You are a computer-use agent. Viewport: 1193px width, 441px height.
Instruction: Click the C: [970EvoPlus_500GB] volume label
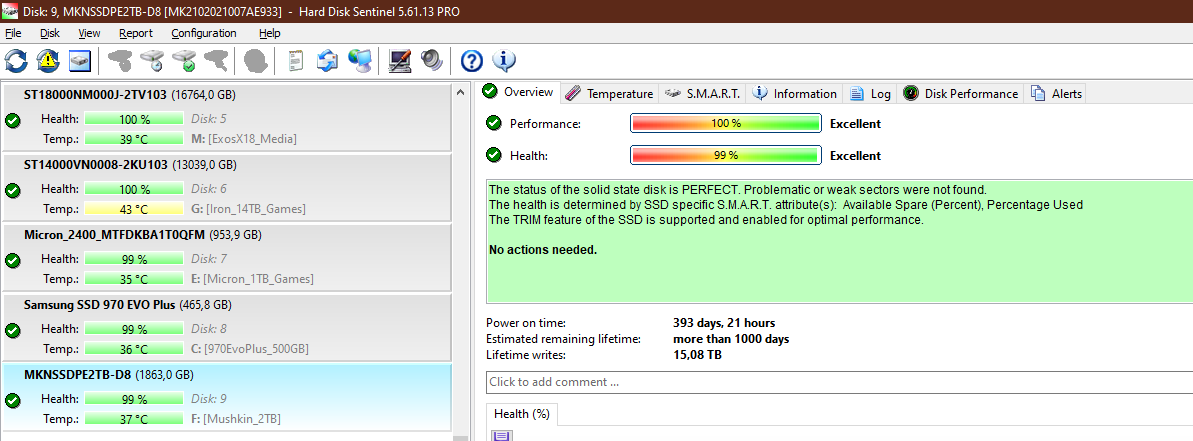point(250,349)
